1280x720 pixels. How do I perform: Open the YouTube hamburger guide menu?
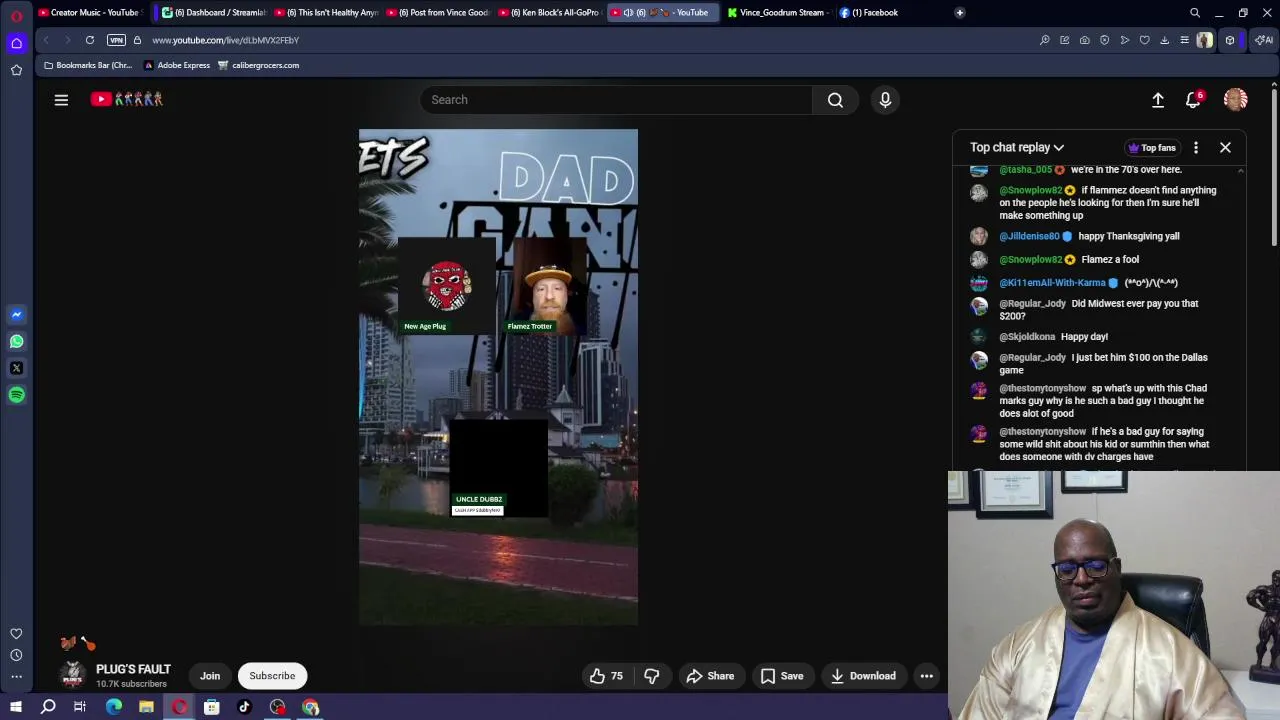click(x=61, y=99)
